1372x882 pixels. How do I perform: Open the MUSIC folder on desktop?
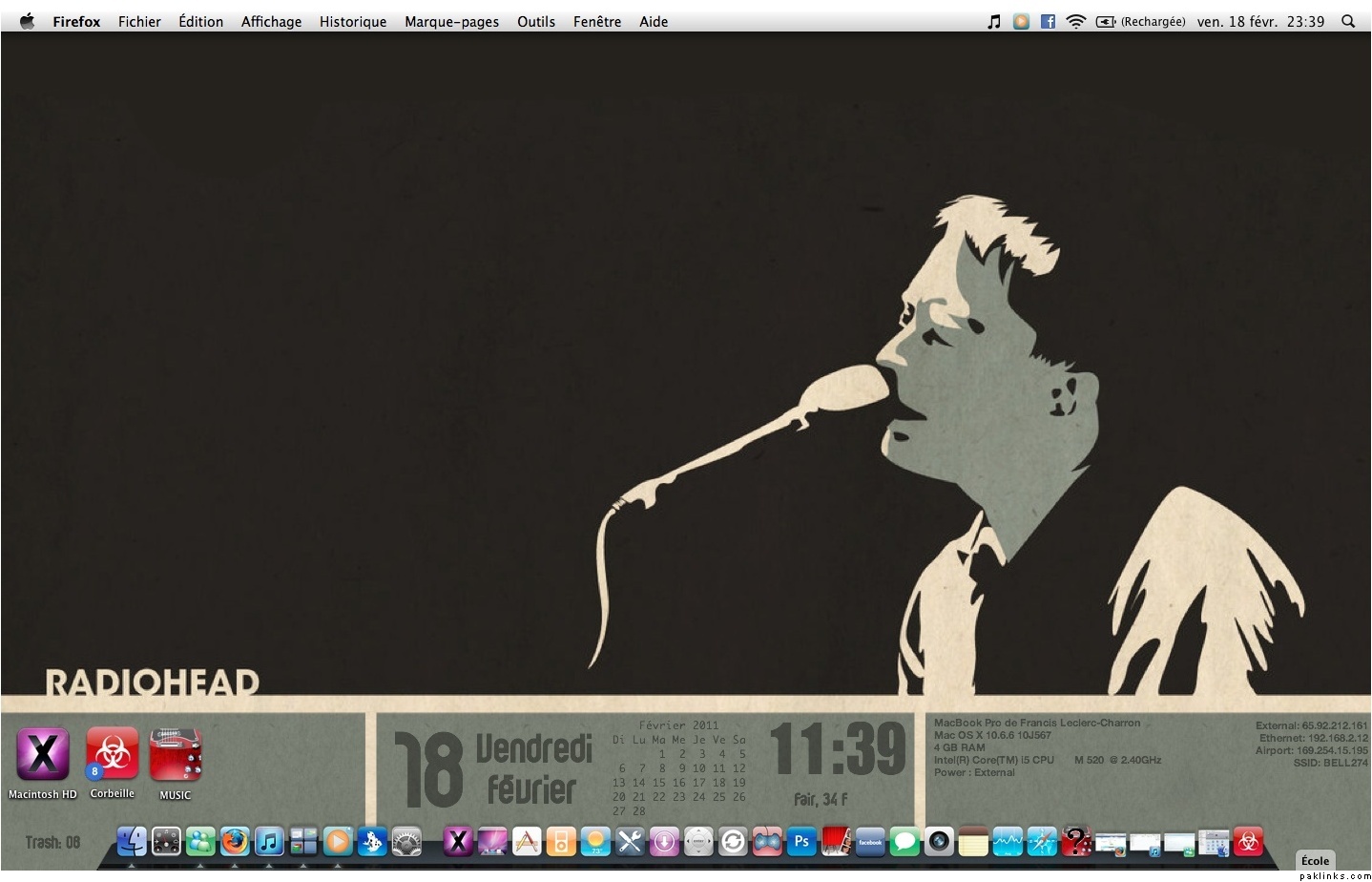[x=175, y=754]
